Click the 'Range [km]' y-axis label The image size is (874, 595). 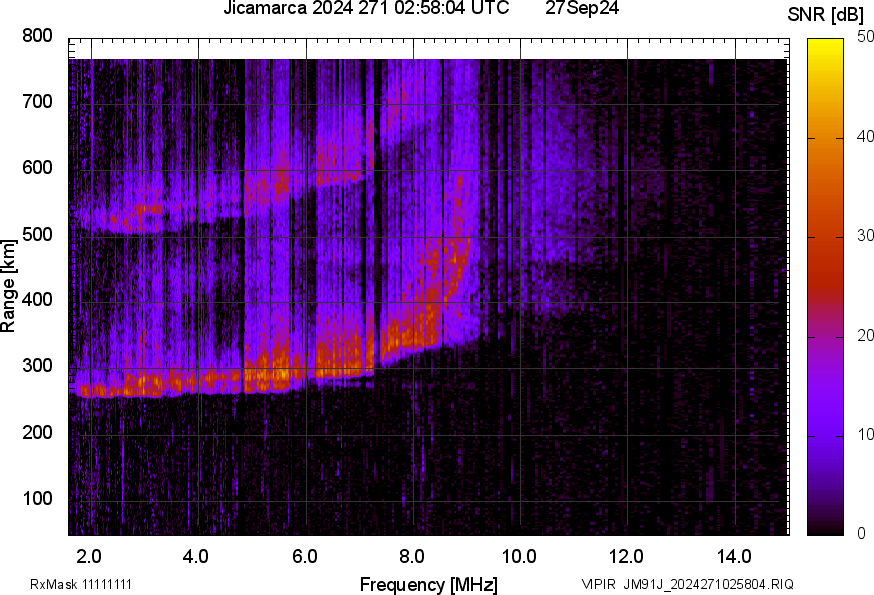point(8,287)
